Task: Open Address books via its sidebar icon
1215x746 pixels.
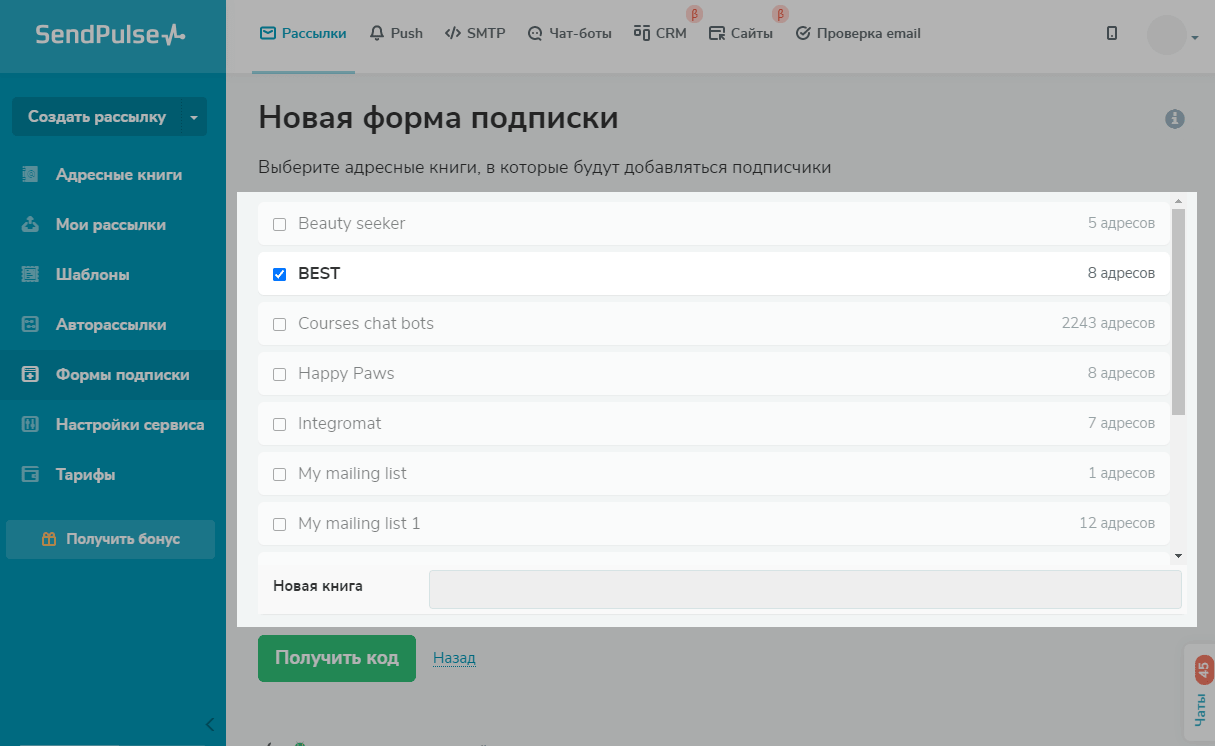Action: pos(30,174)
